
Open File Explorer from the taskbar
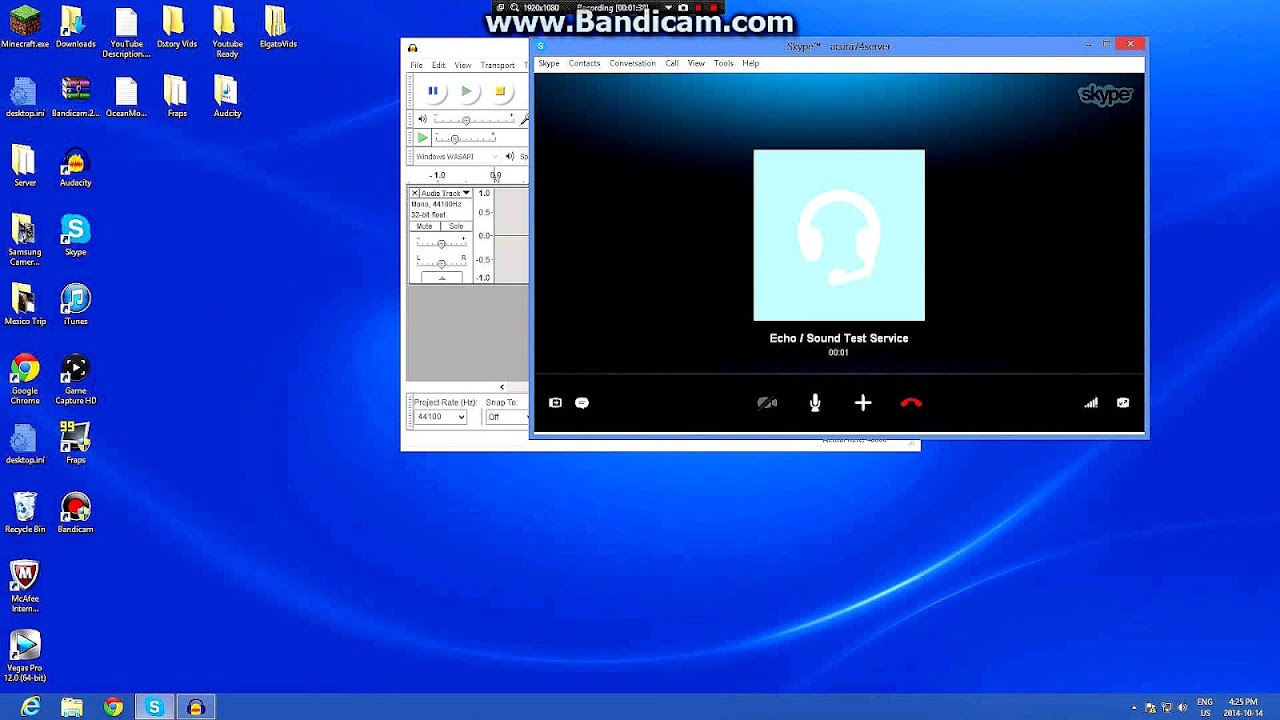[x=72, y=707]
